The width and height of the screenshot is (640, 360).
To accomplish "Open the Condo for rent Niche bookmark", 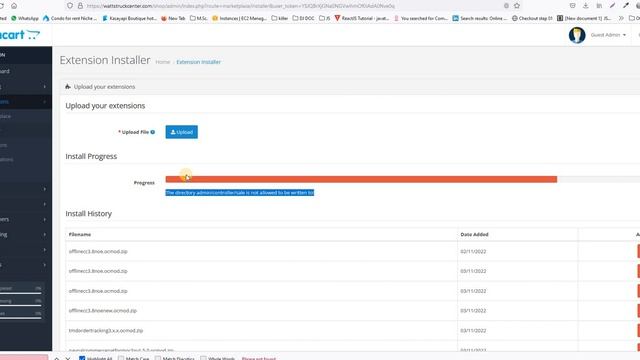I will [70, 18].
